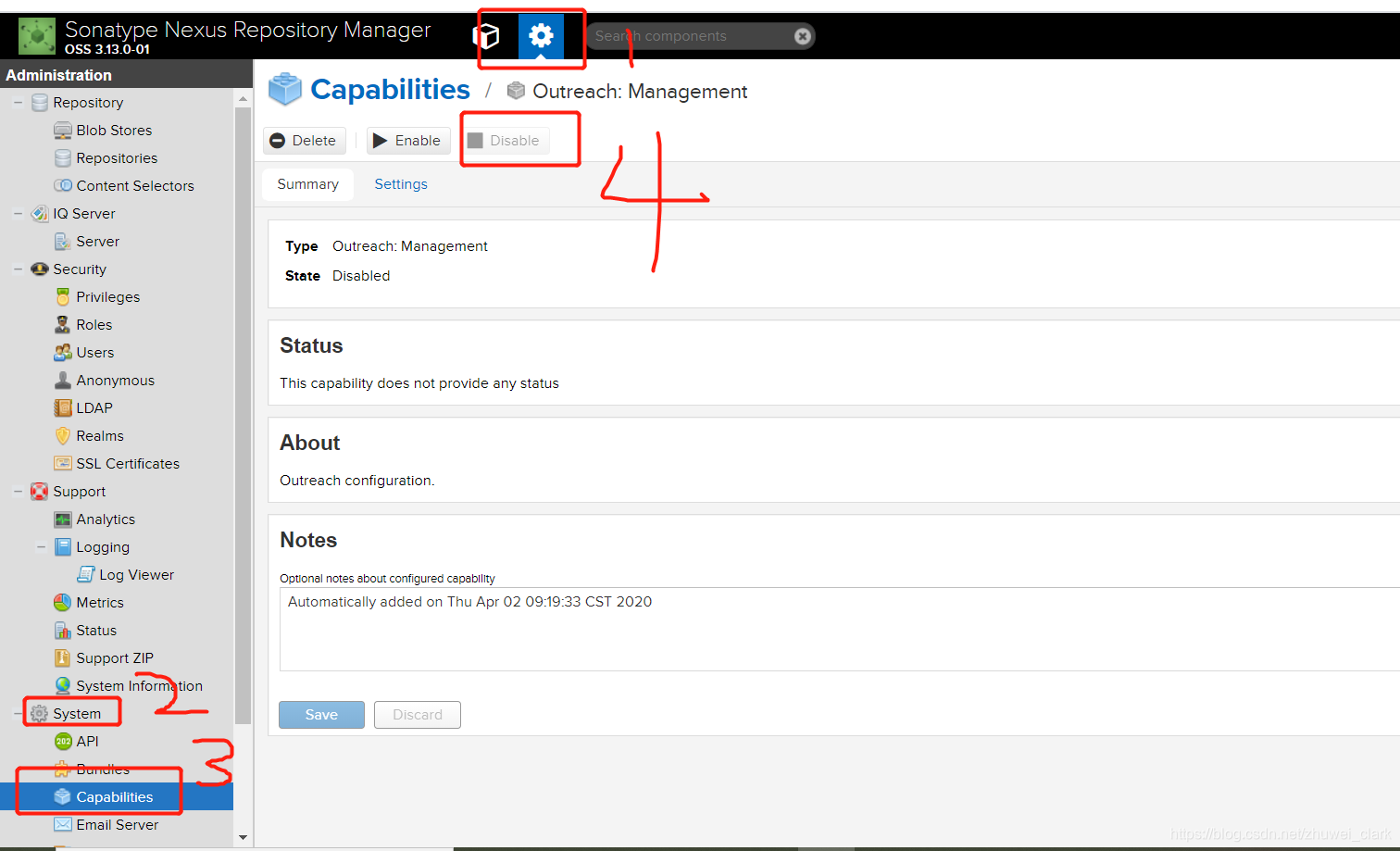Image resolution: width=1400 pixels, height=851 pixels.
Task: Discard changes to the notes
Action: pos(417,714)
